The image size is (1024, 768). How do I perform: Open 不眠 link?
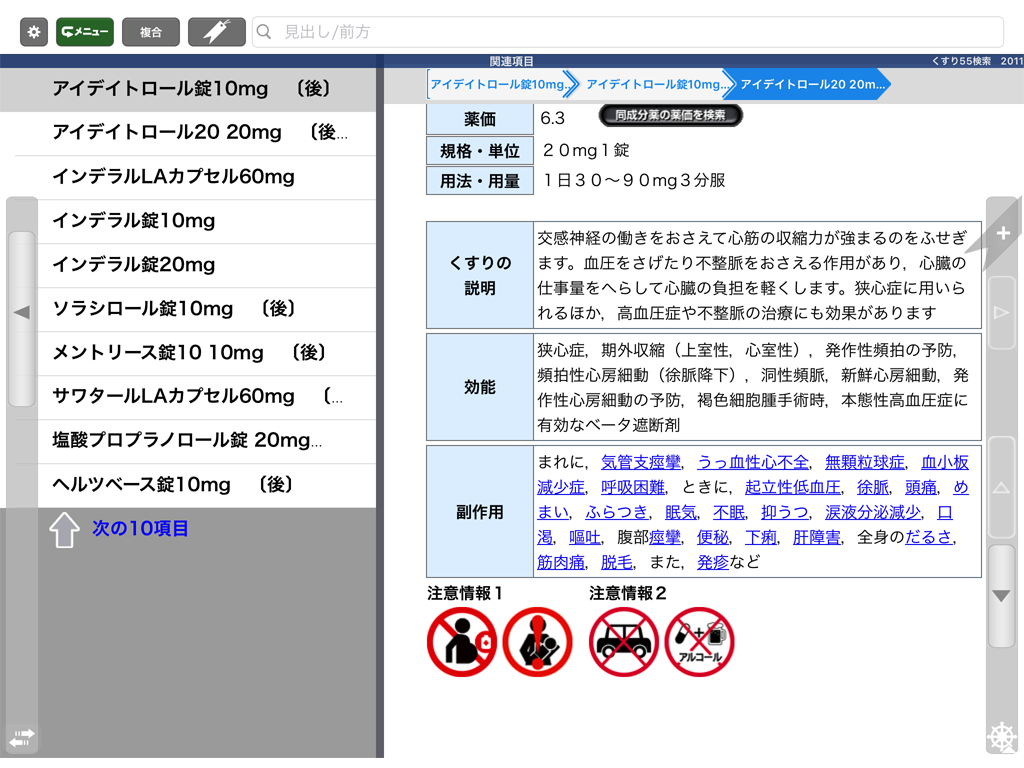point(729,512)
